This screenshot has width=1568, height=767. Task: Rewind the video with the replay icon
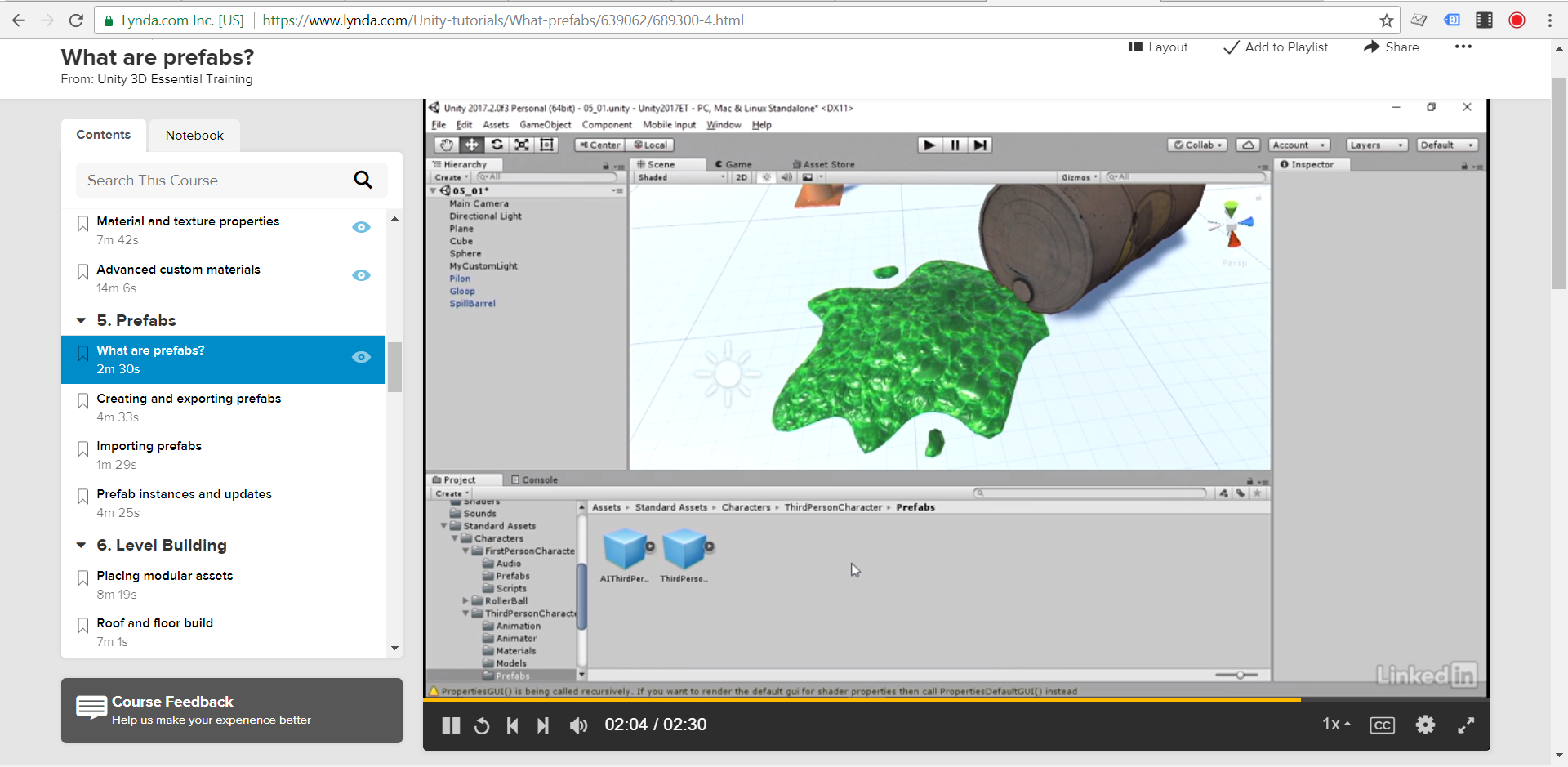pyautogui.click(x=482, y=725)
